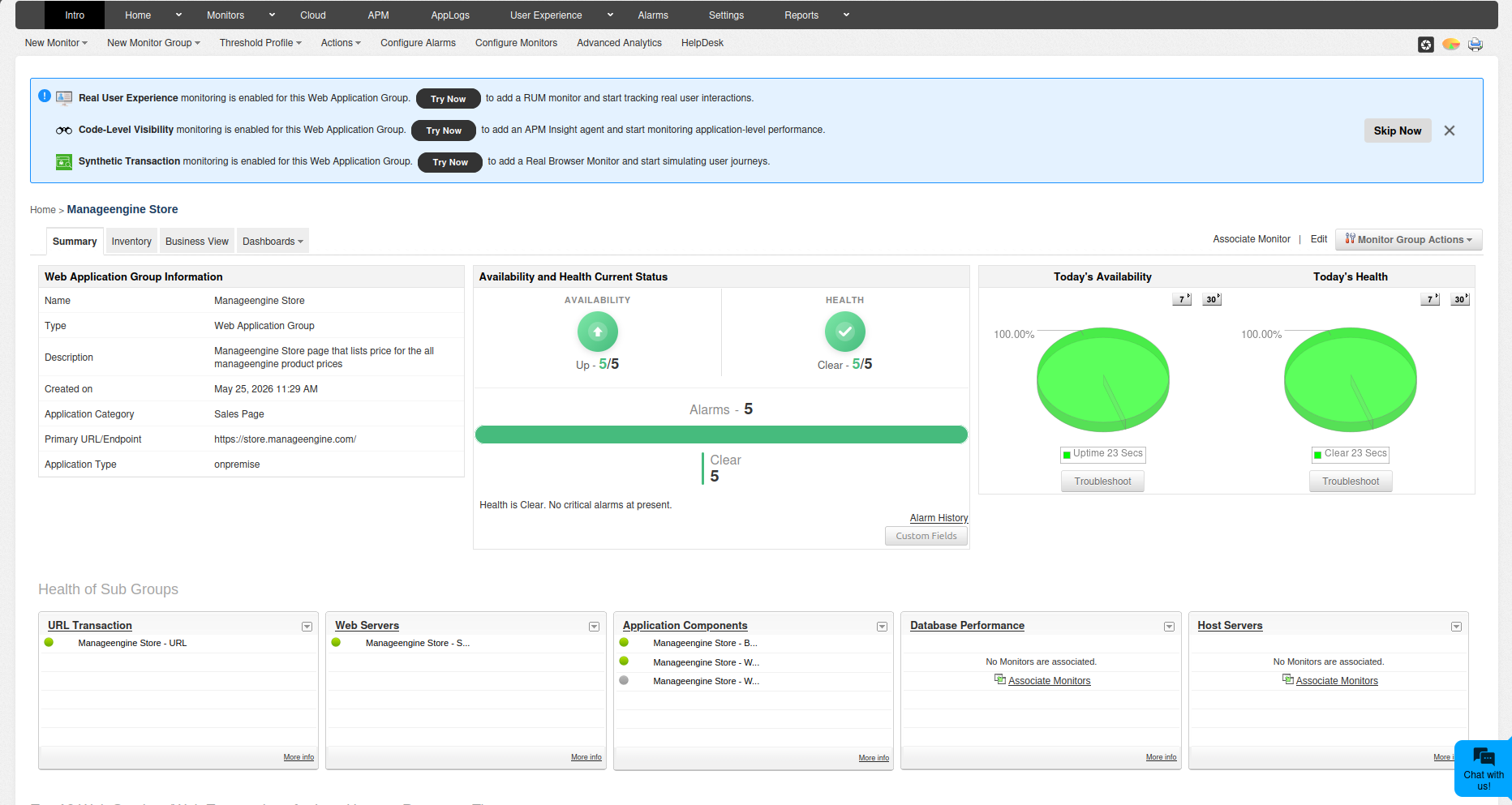Troubleshoot Today's Health

point(1351,481)
